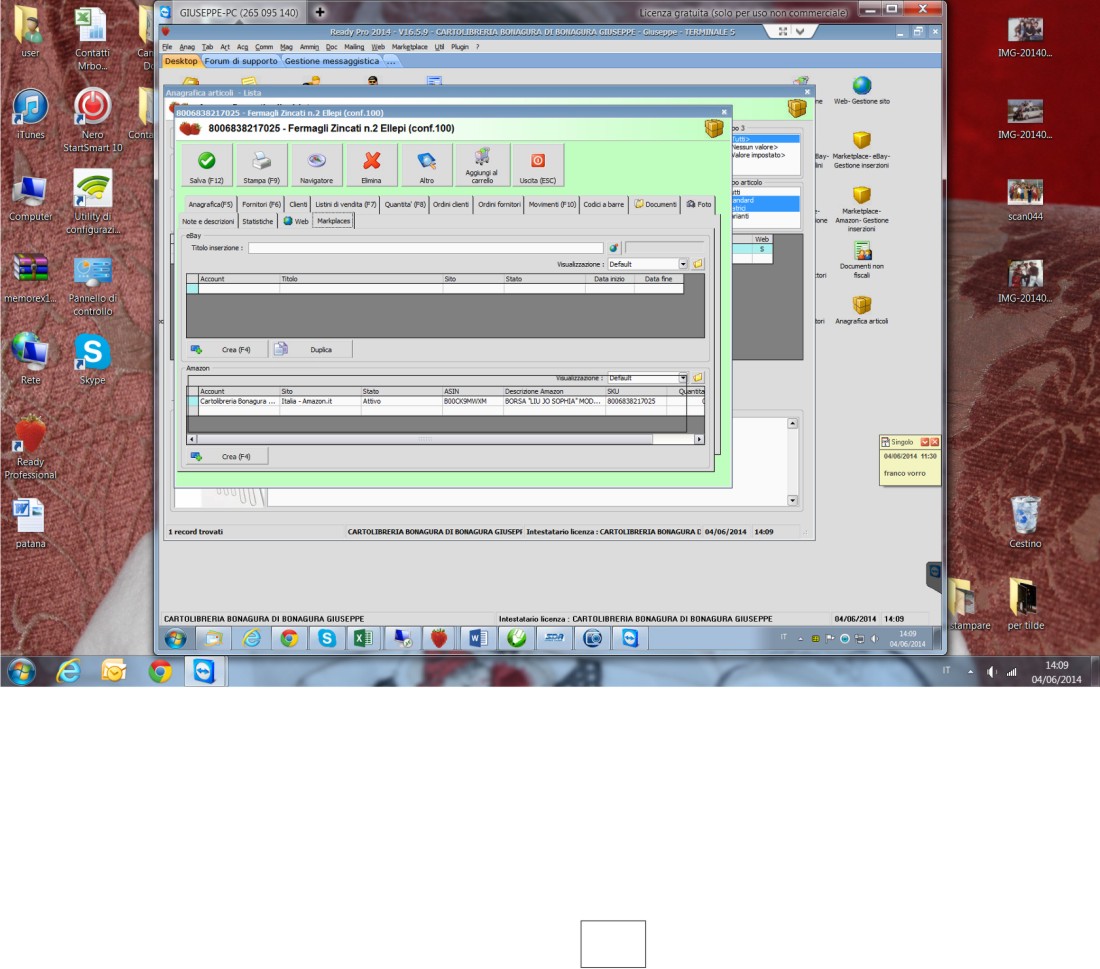Open the Clienti tab
The image size is (1100, 969).
[x=298, y=204]
